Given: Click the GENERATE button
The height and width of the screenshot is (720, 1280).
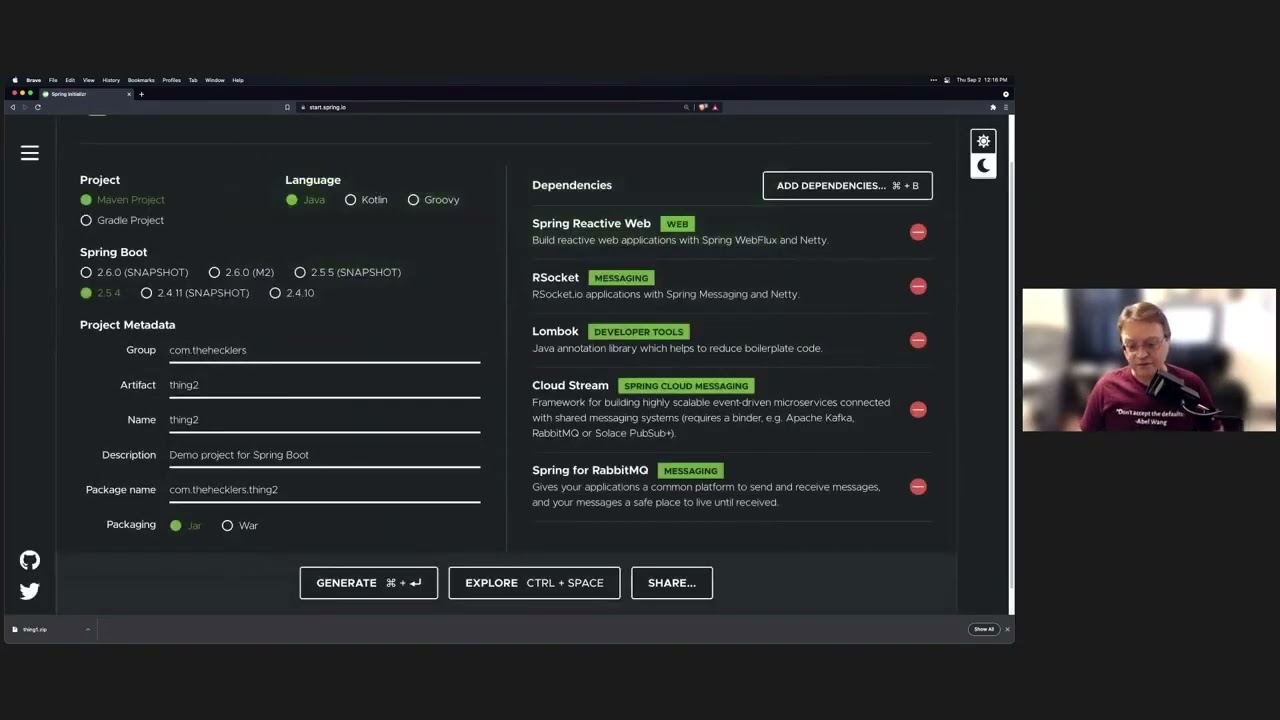Looking at the screenshot, I should pyautogui.click(x=369, y=583).
